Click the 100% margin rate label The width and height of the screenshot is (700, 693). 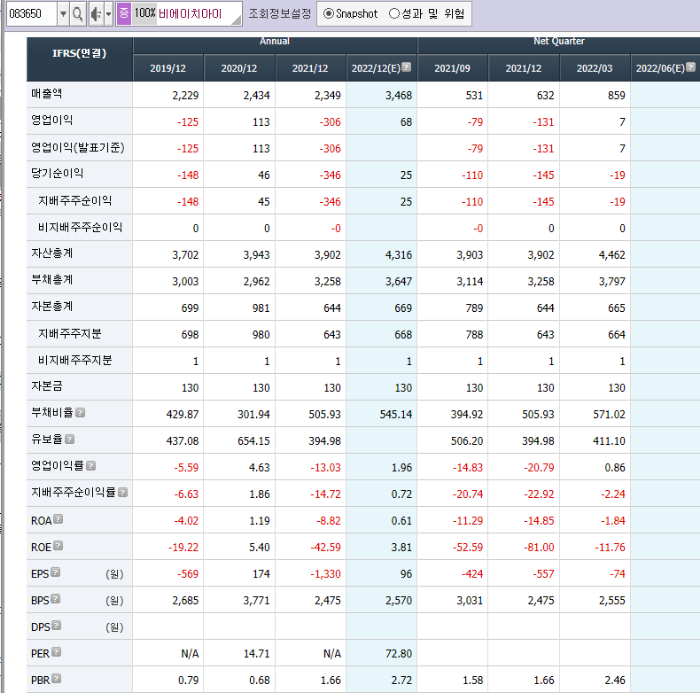[145, 13]
